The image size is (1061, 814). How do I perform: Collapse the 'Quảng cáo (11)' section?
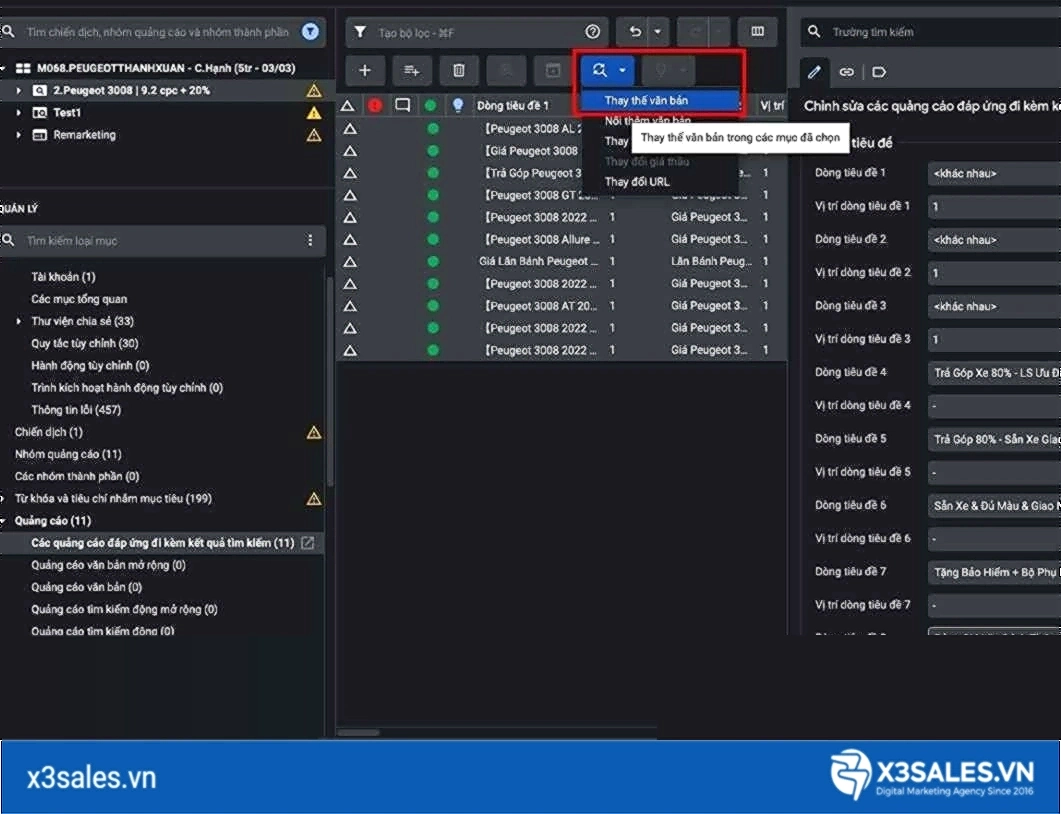tap(3, 521)
